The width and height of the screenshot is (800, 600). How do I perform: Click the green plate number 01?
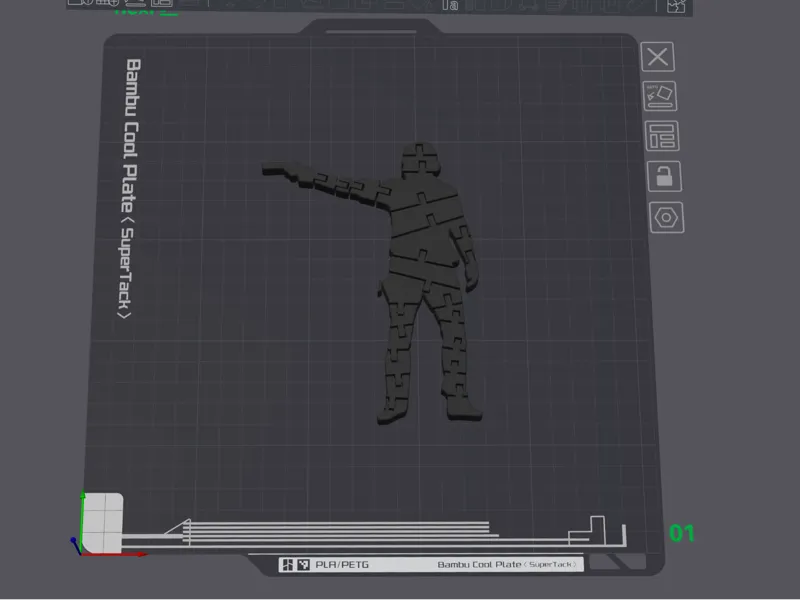point(682,534)
